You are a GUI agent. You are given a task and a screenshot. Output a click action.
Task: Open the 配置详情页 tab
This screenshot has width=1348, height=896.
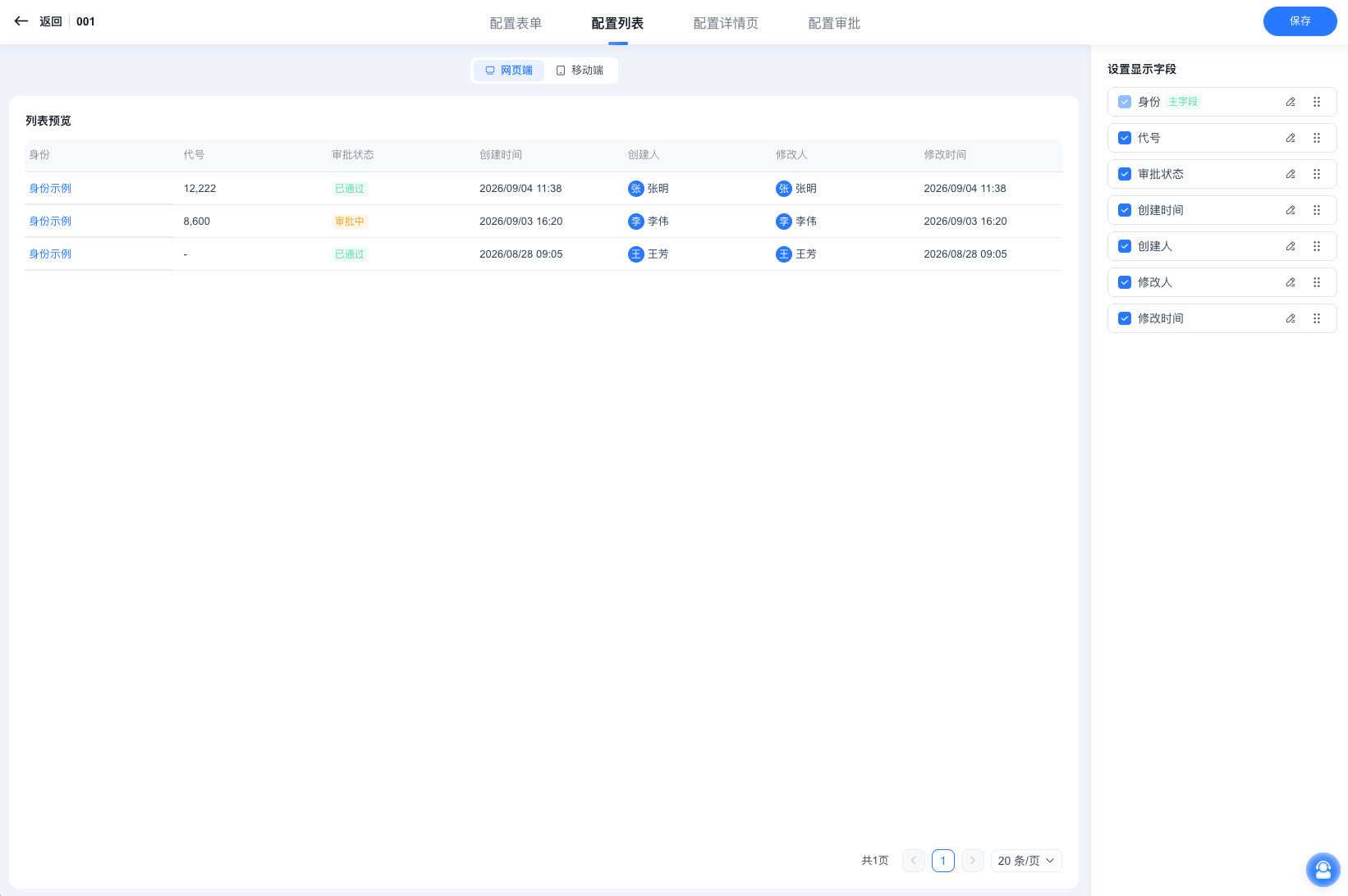[x=726, y=23]
